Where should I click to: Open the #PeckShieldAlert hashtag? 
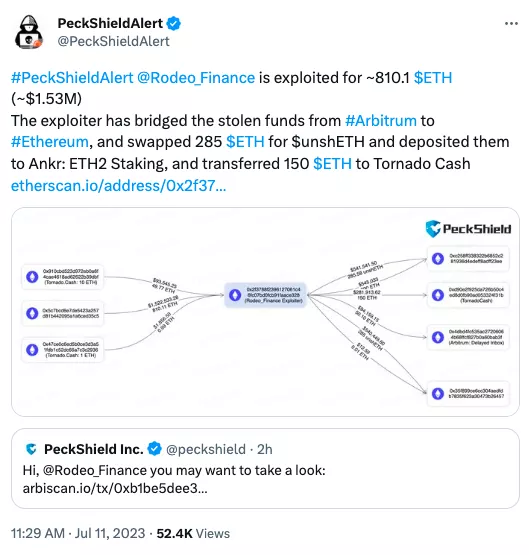[x=72, y=78]
